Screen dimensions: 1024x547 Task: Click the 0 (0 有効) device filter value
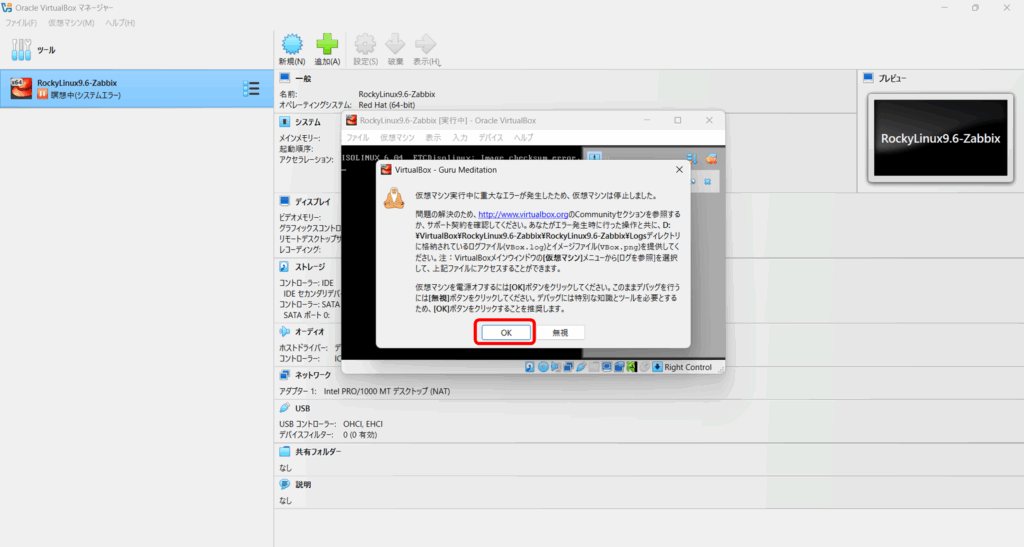point(360,435)
